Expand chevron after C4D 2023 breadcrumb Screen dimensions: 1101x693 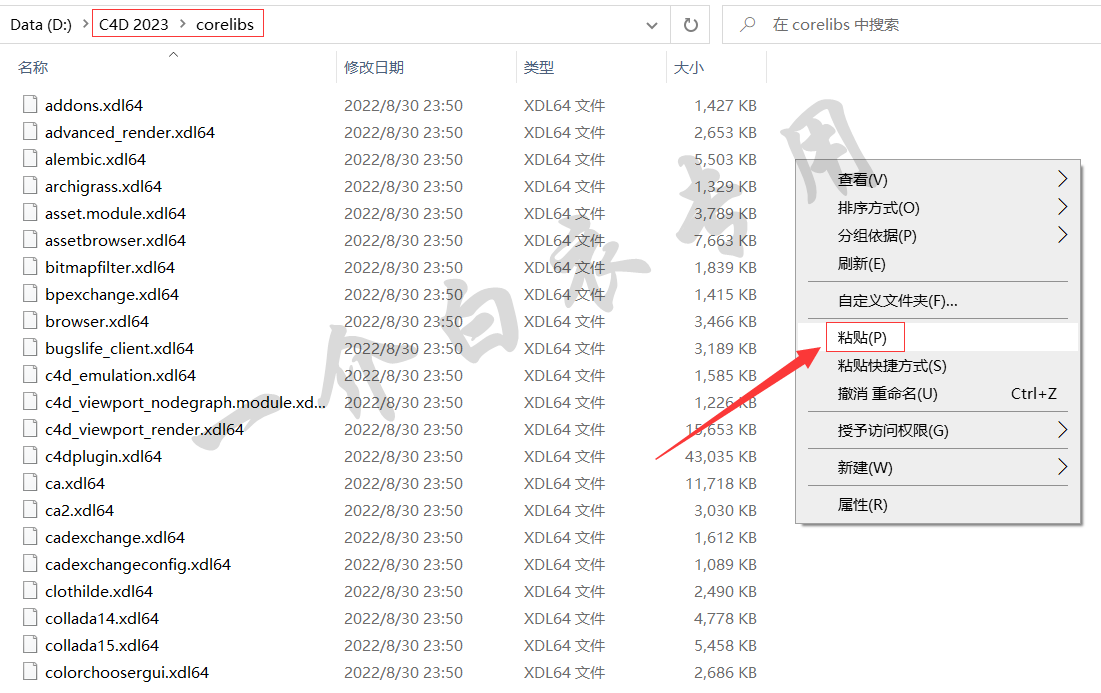click(x=183, y=24)
